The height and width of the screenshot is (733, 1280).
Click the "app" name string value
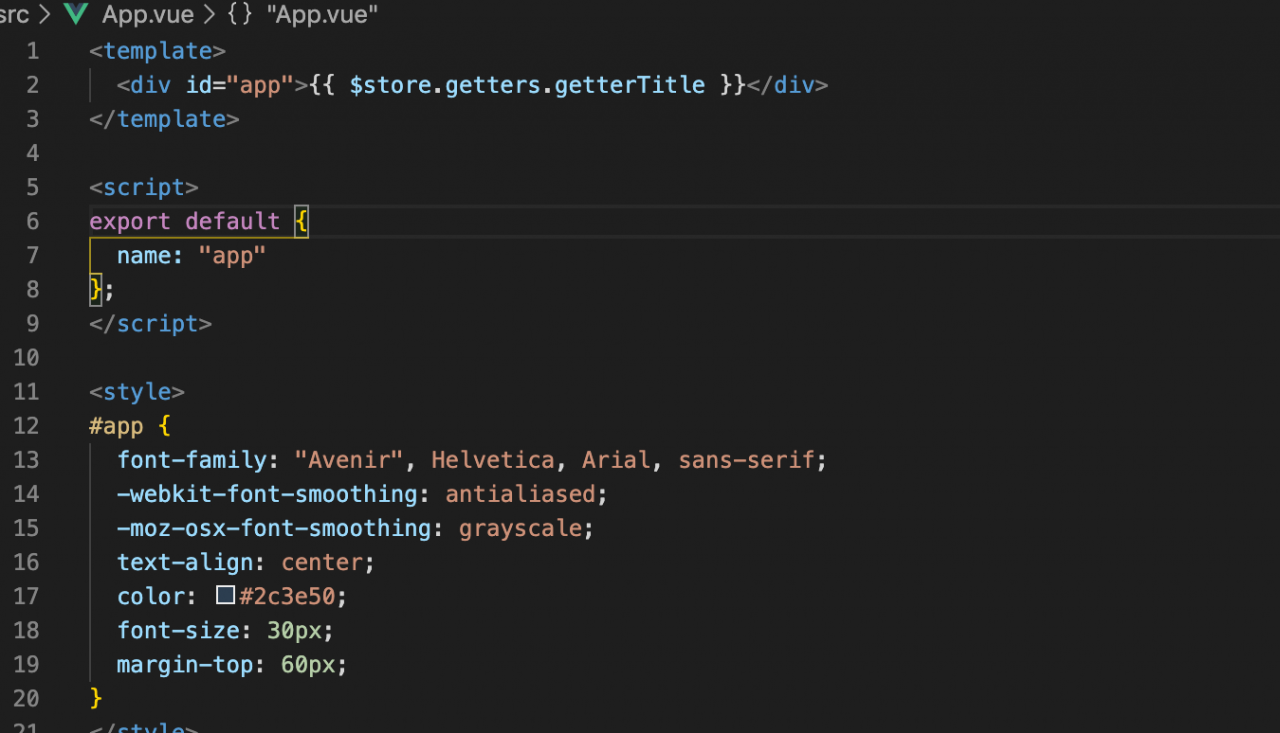(x=233, y=255)
